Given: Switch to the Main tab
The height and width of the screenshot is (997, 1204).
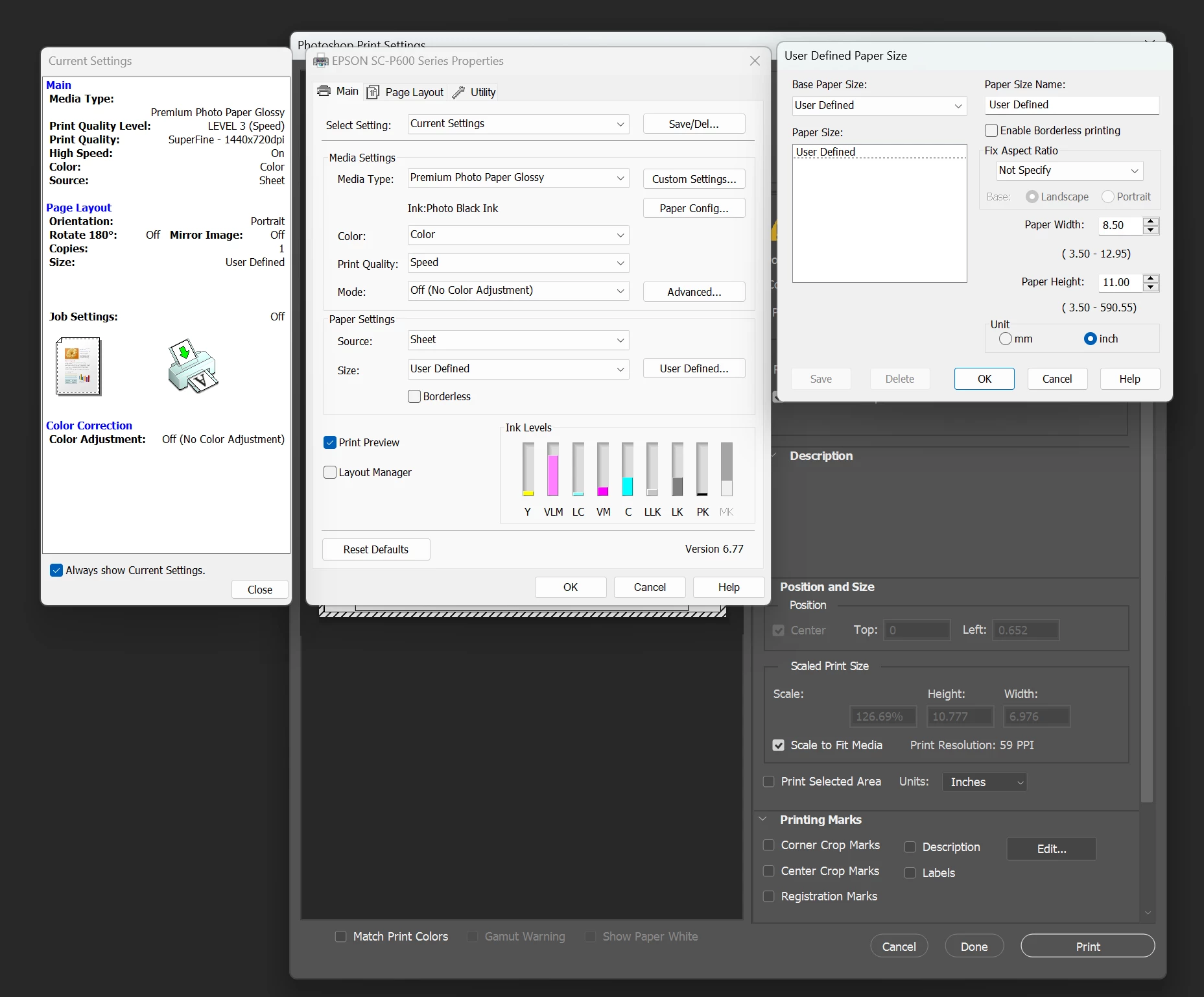Looking at the screenshot, I should (x=338, y=91).
